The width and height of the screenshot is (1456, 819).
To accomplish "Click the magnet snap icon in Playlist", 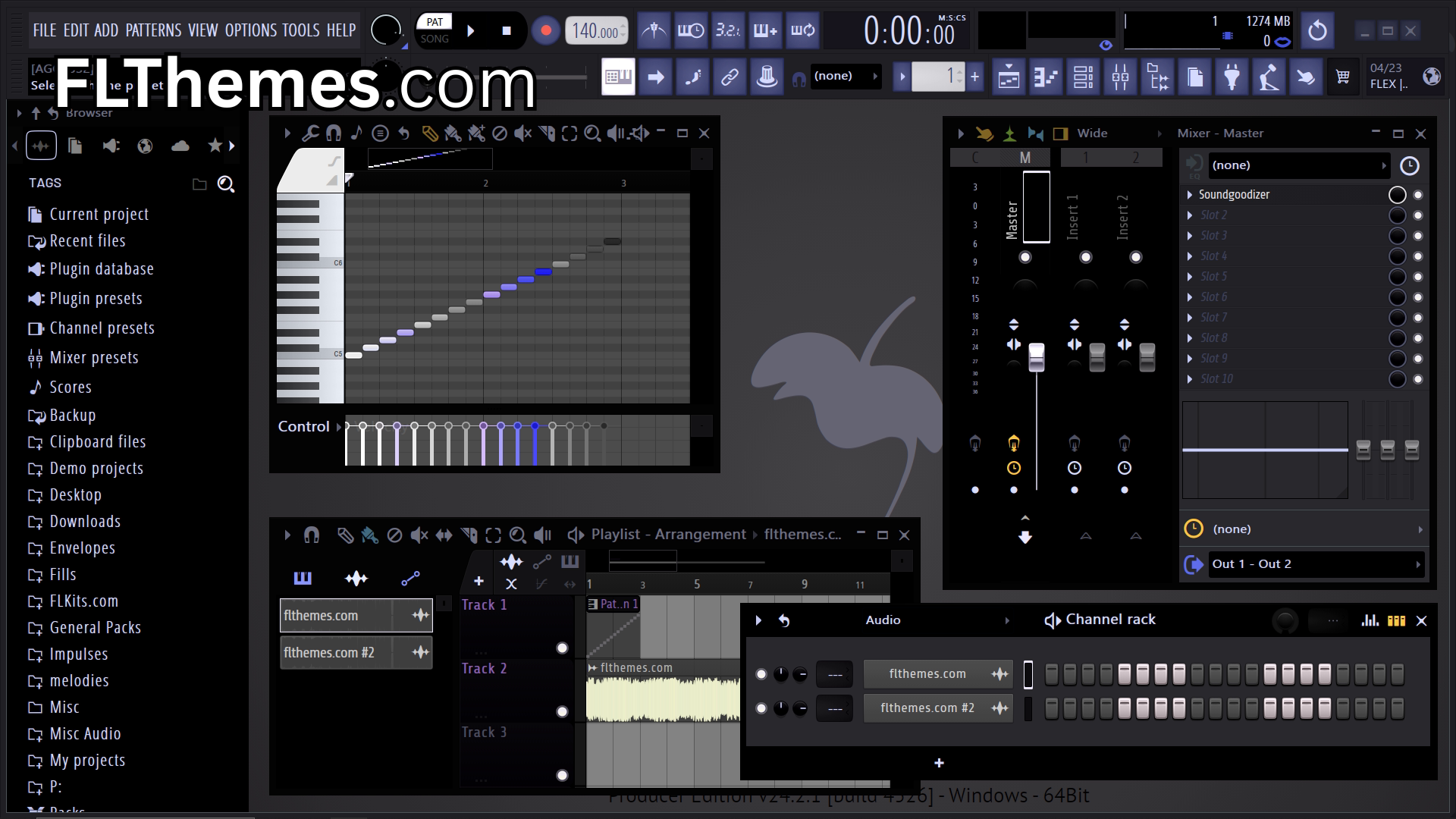I will point(312,535).
